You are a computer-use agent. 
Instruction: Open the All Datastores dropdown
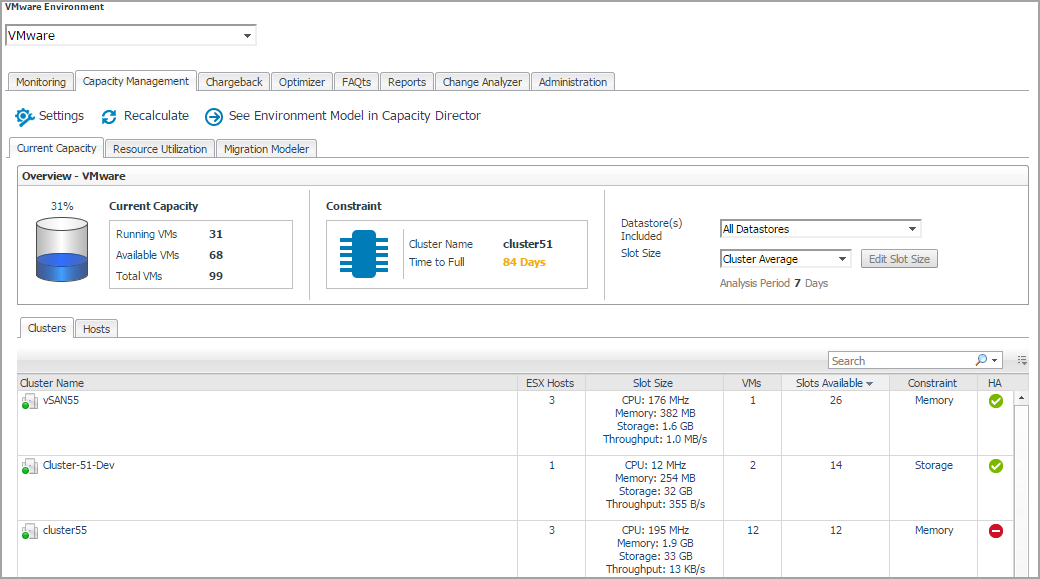pos(912,229)
